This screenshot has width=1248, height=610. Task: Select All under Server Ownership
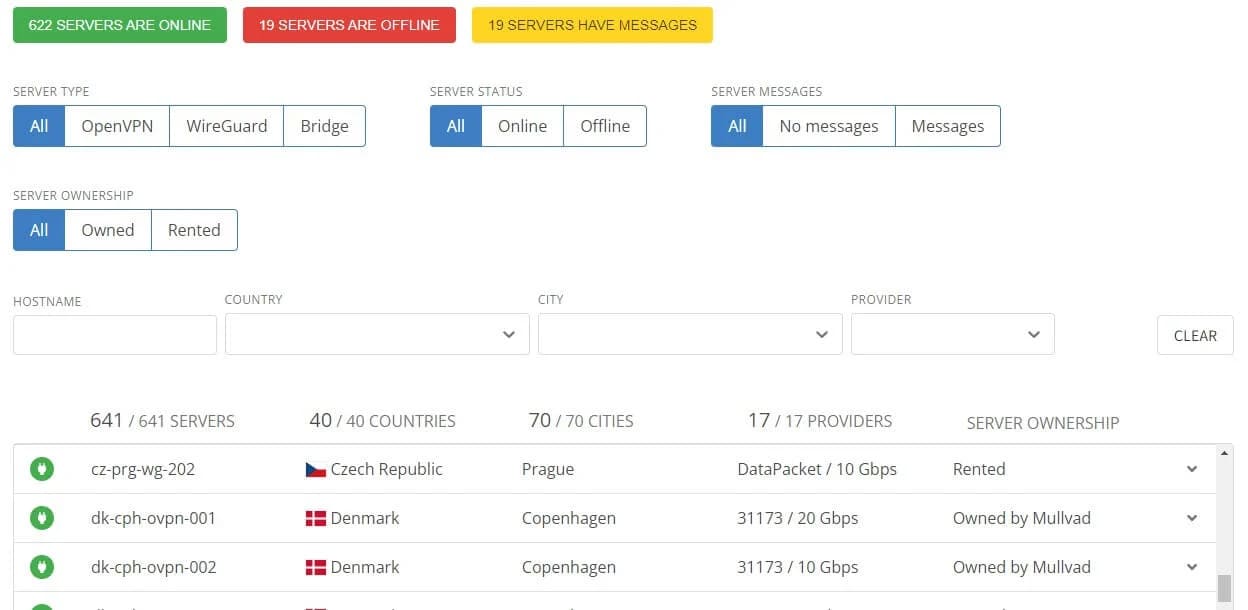(x=39, y=230)
